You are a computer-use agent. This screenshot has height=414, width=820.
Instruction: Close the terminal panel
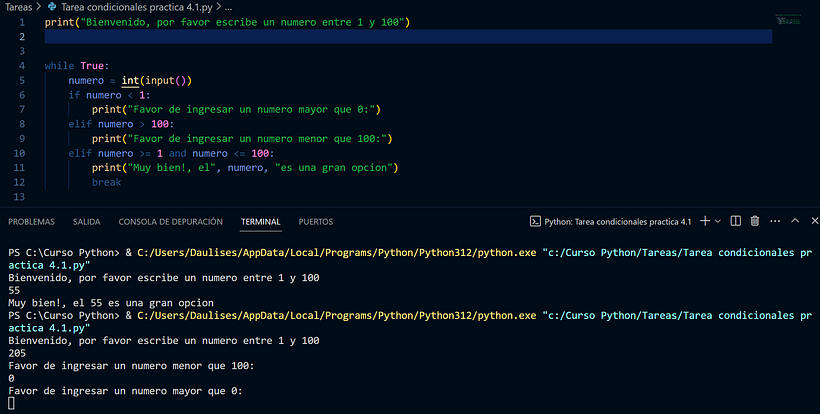(x=815, y=221)
